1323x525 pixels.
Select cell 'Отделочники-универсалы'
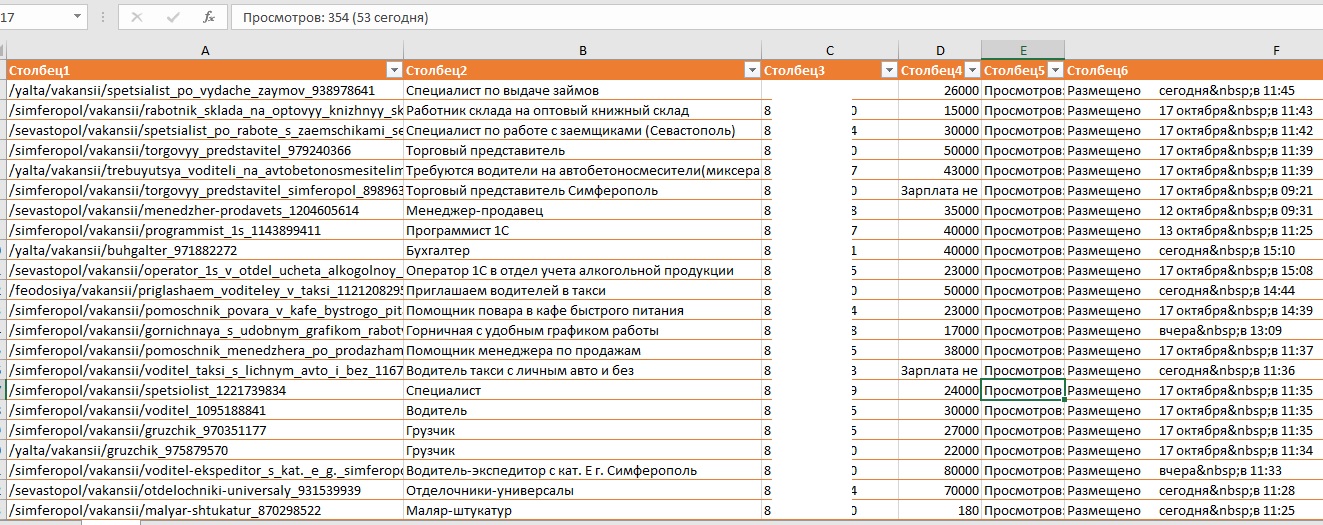tap(582, 490)
